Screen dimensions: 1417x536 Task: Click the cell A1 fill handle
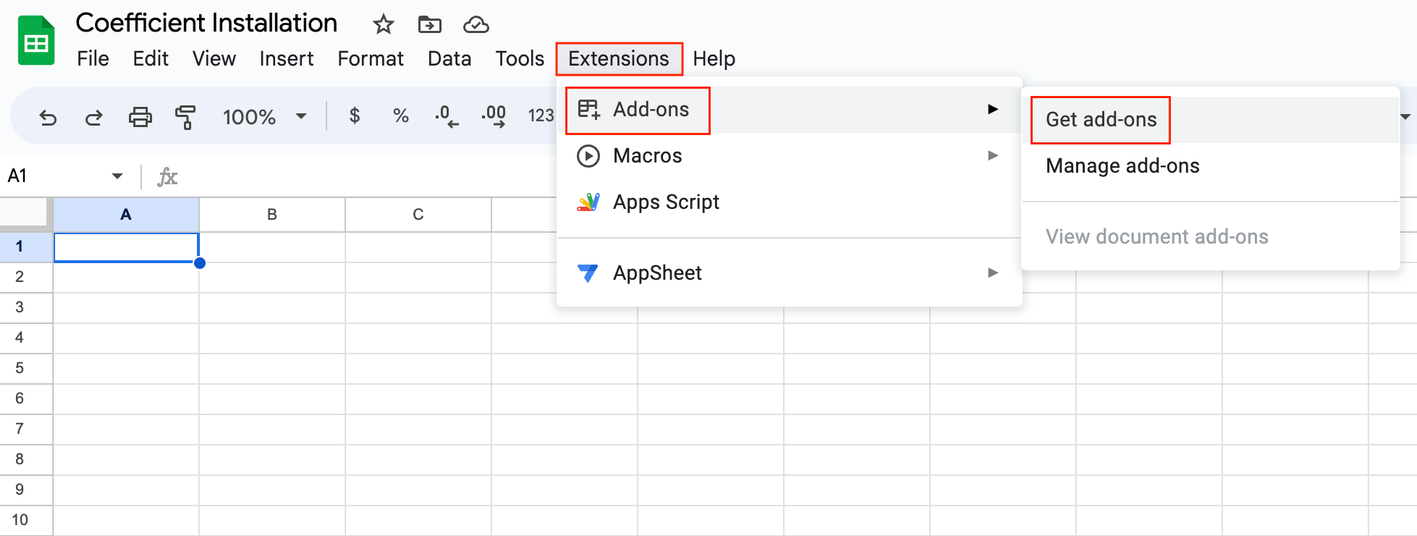click(x=200, y=263)
